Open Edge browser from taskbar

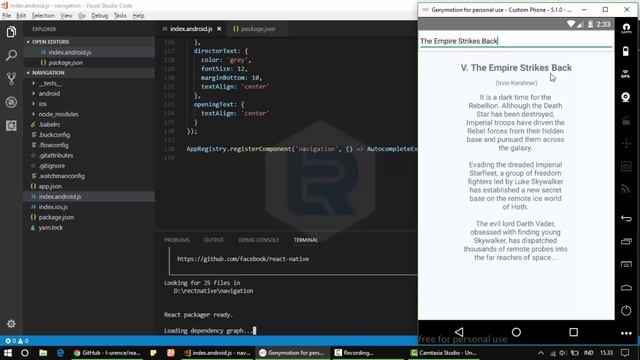60,353
